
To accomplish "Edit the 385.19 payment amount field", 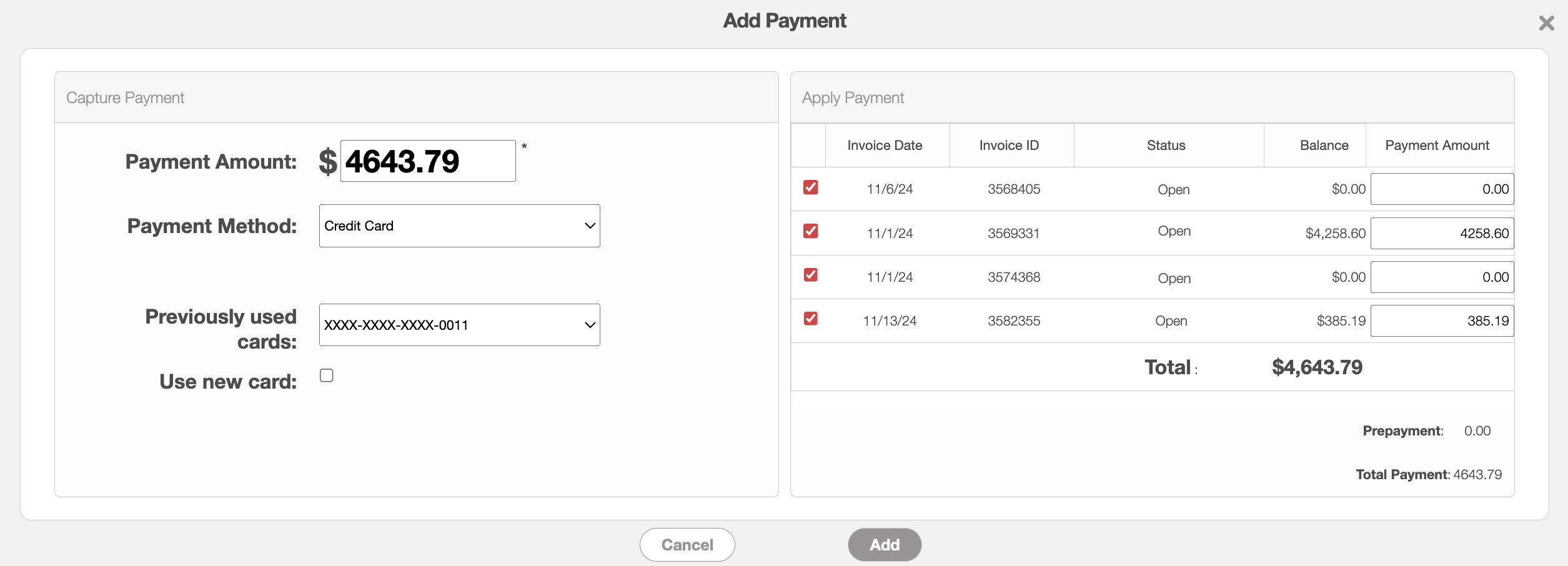I will click(1441, 321).
